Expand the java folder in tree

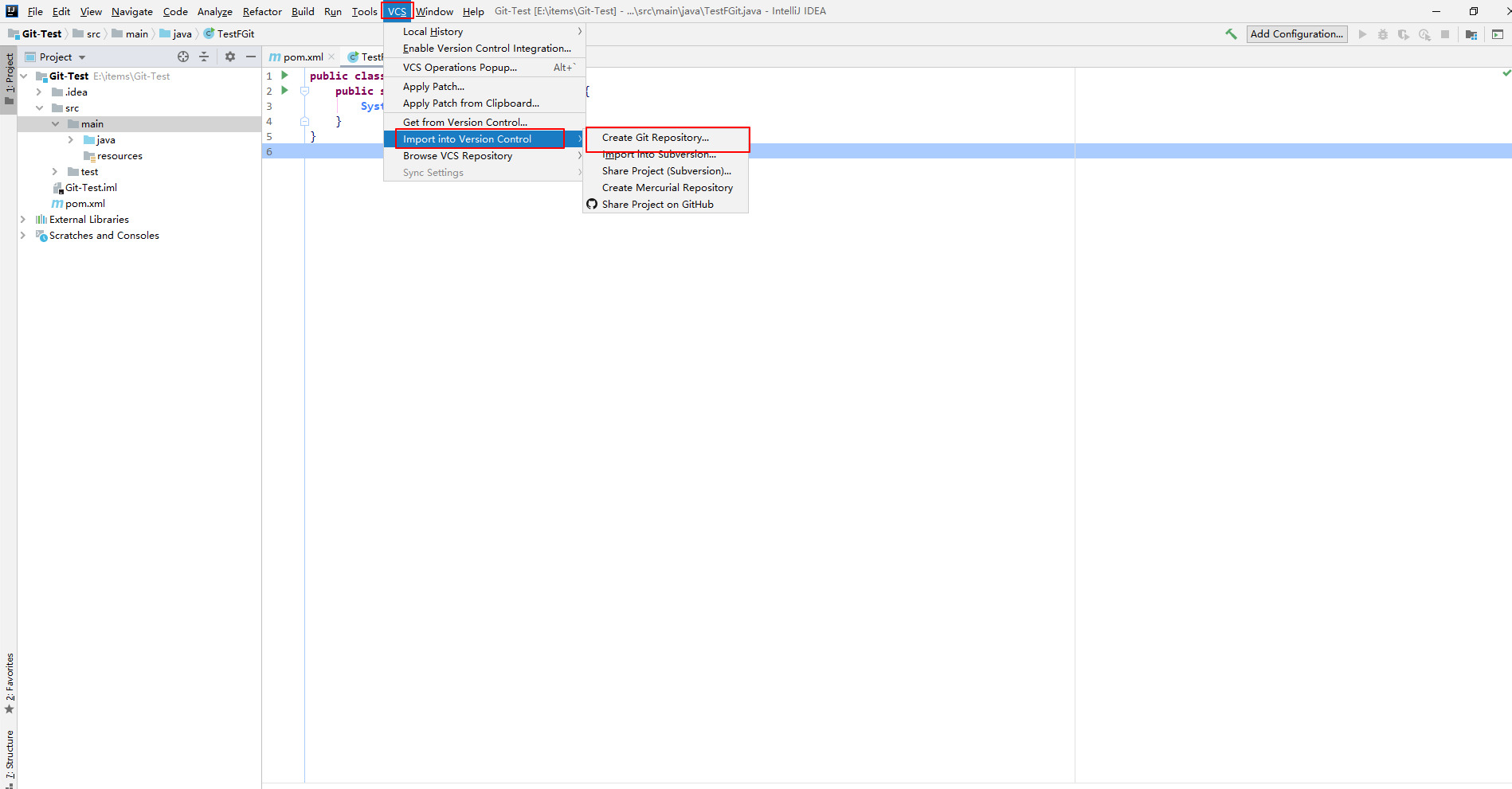pos(71,140)
